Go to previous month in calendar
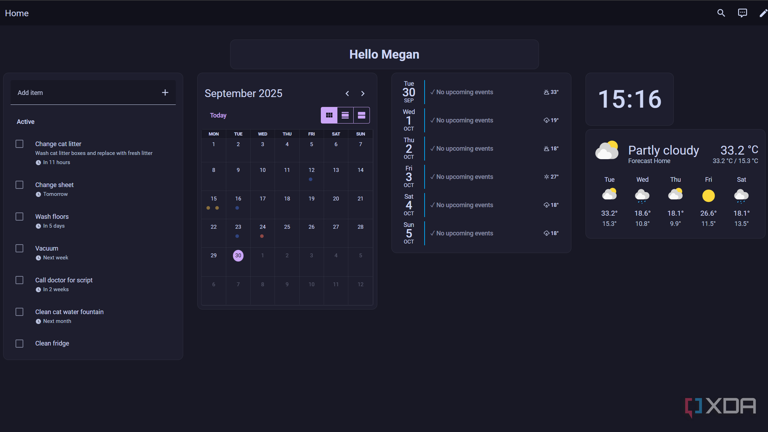The width and height of the screenshot is (768, 432). click(347, 94)
